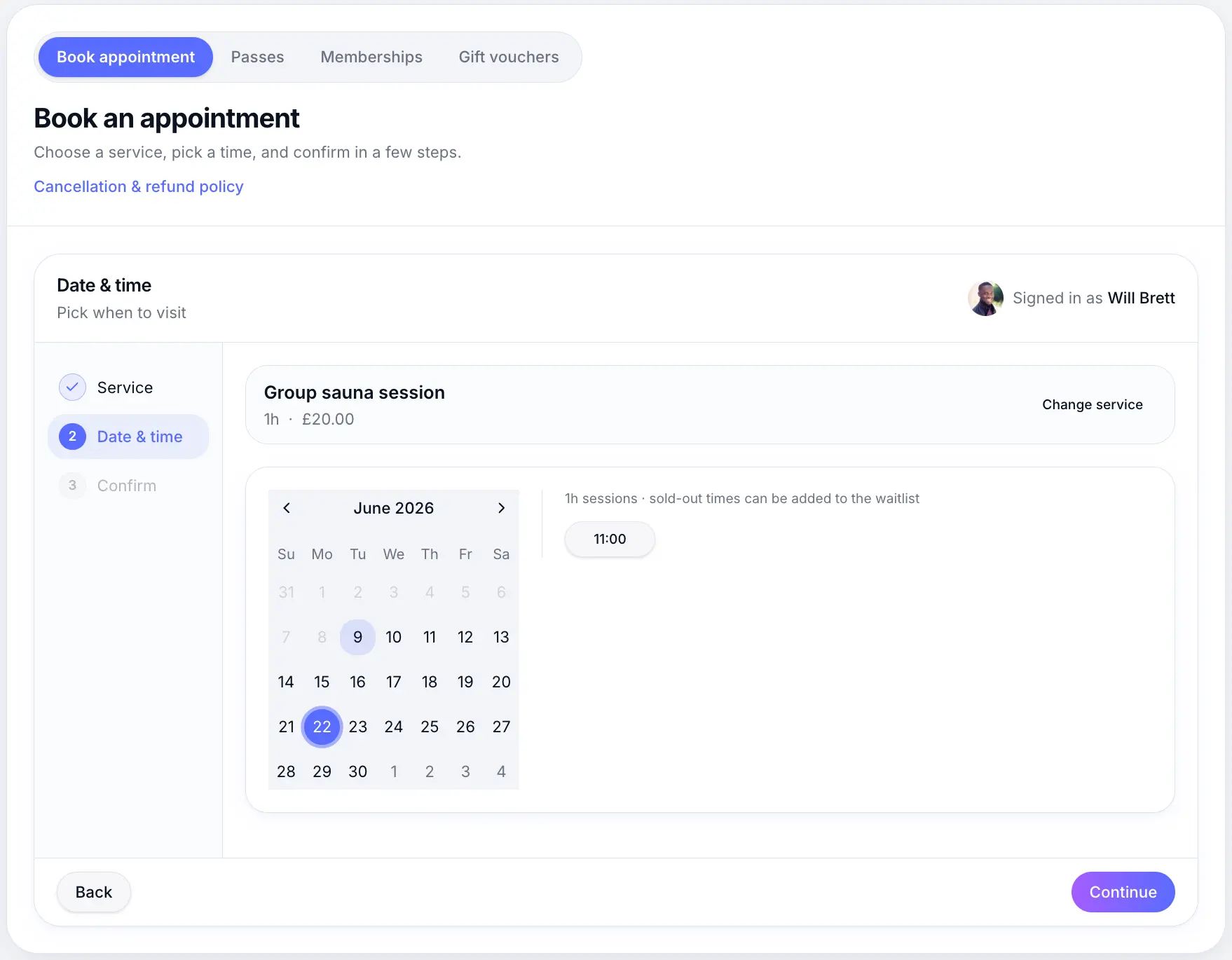Select June 9 in calendar

tap(357, 637)
